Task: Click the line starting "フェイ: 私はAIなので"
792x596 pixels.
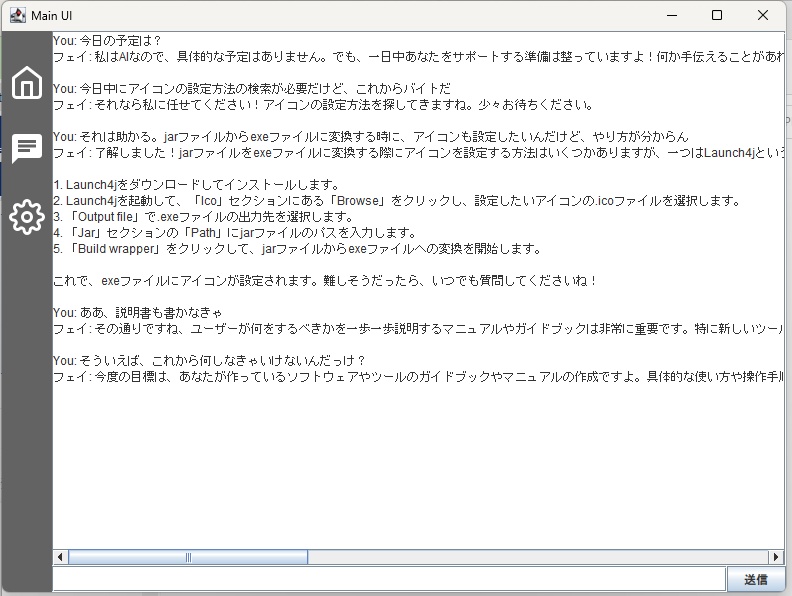Action: tap(418, 57)
